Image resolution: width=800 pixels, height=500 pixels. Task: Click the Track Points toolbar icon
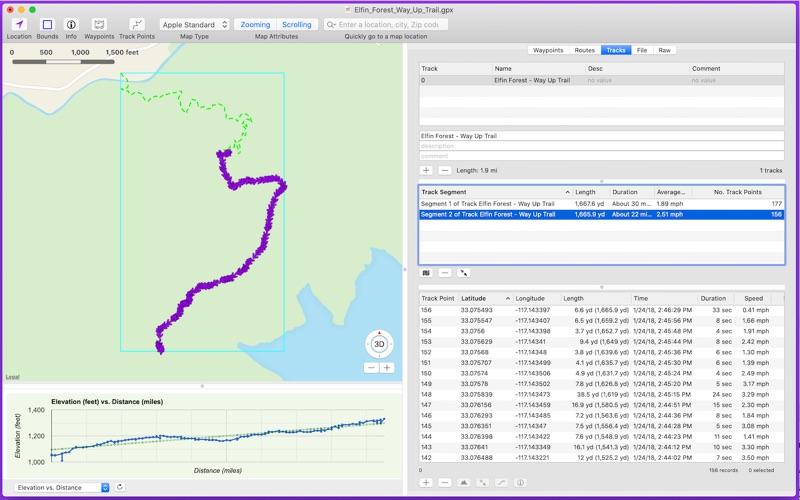(137, 24)
